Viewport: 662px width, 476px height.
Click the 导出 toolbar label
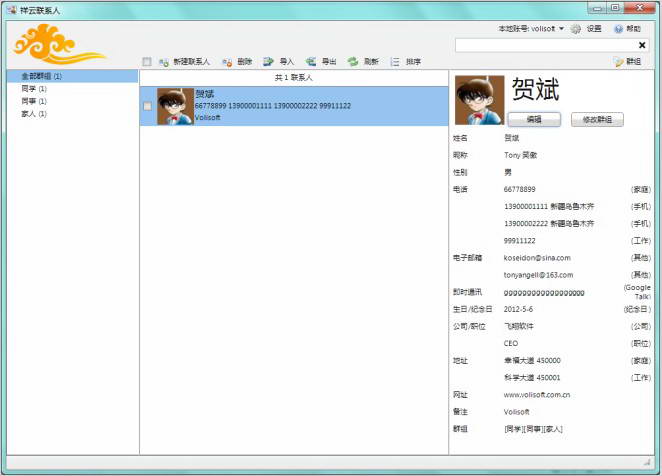329,62
